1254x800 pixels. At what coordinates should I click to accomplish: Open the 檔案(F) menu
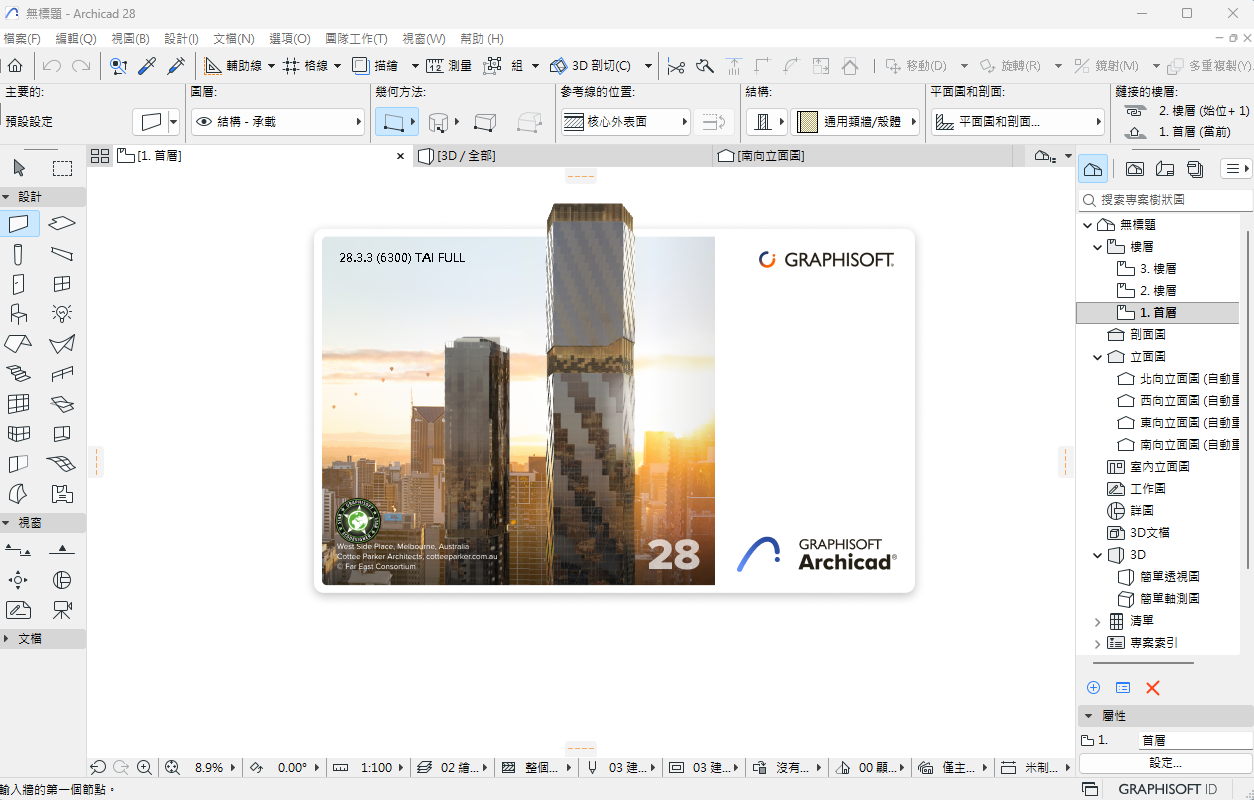coord(22,38)
